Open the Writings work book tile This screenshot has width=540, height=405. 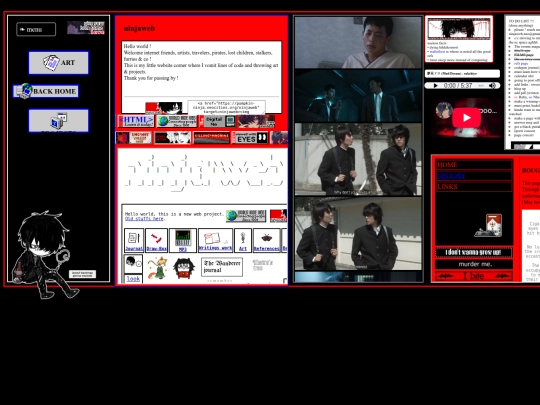(216, 240)
